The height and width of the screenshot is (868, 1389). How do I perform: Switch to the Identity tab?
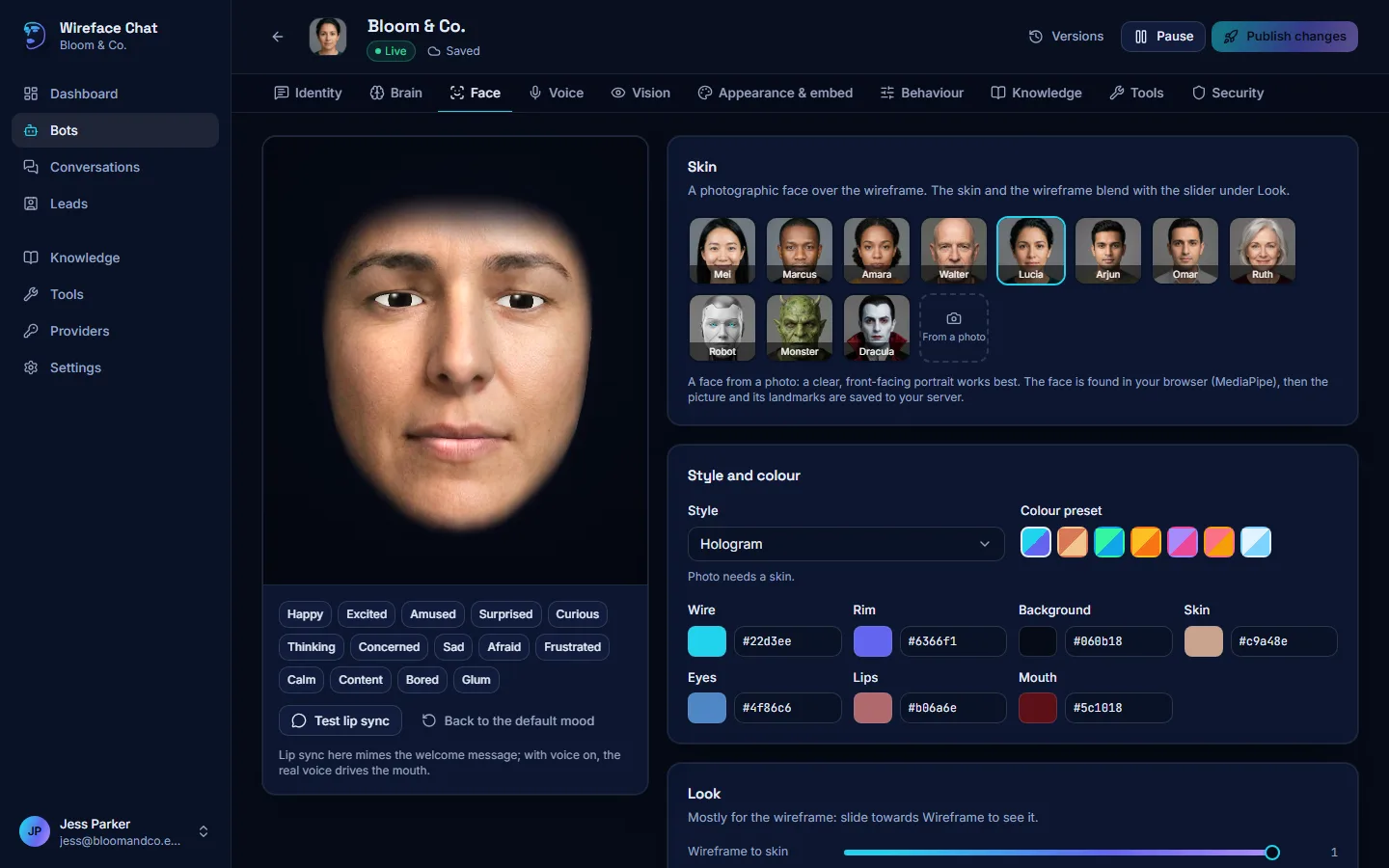308,93
